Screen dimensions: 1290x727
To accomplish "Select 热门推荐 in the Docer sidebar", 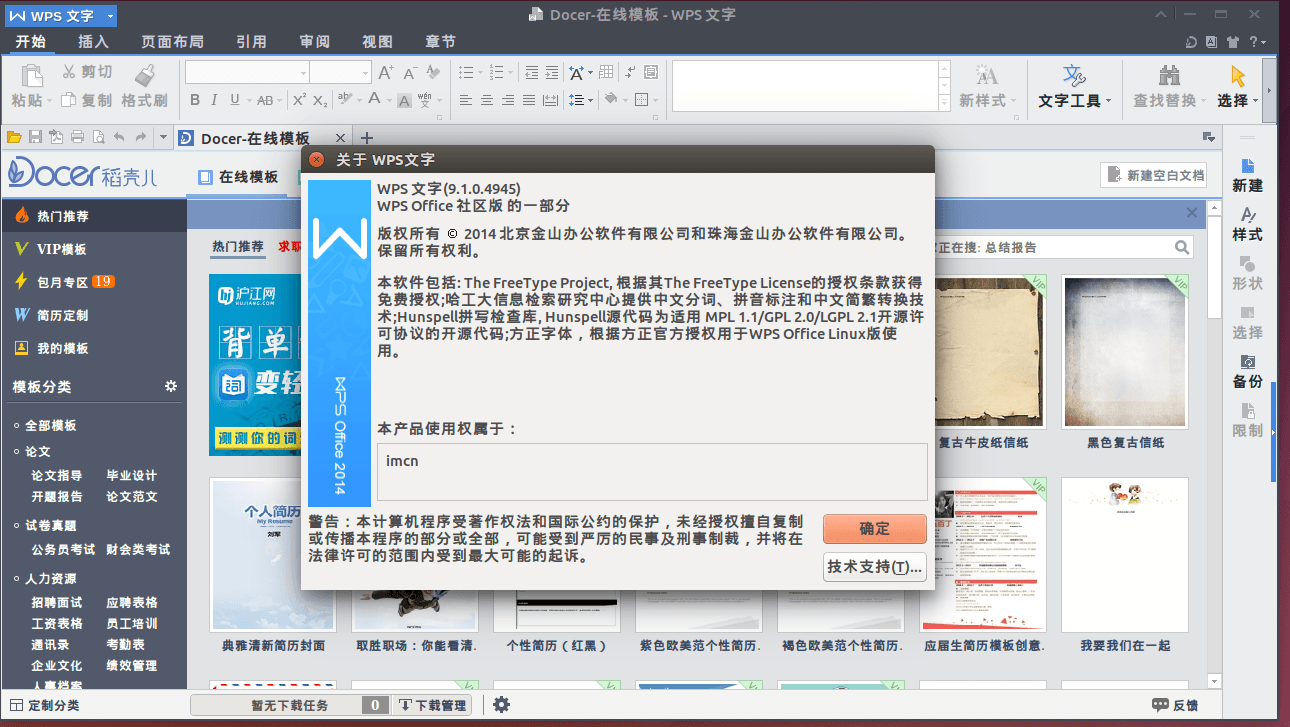I will [93, 216].
